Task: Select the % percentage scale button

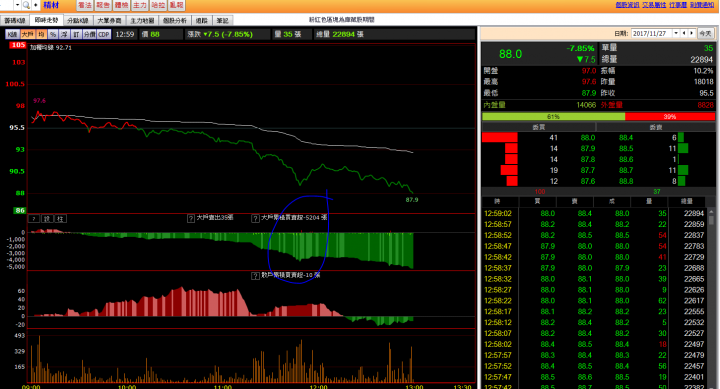Action: point(53,34)
